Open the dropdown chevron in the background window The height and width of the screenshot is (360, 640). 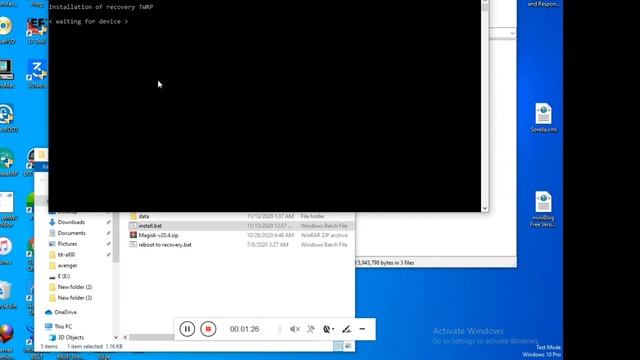[512, 33]
